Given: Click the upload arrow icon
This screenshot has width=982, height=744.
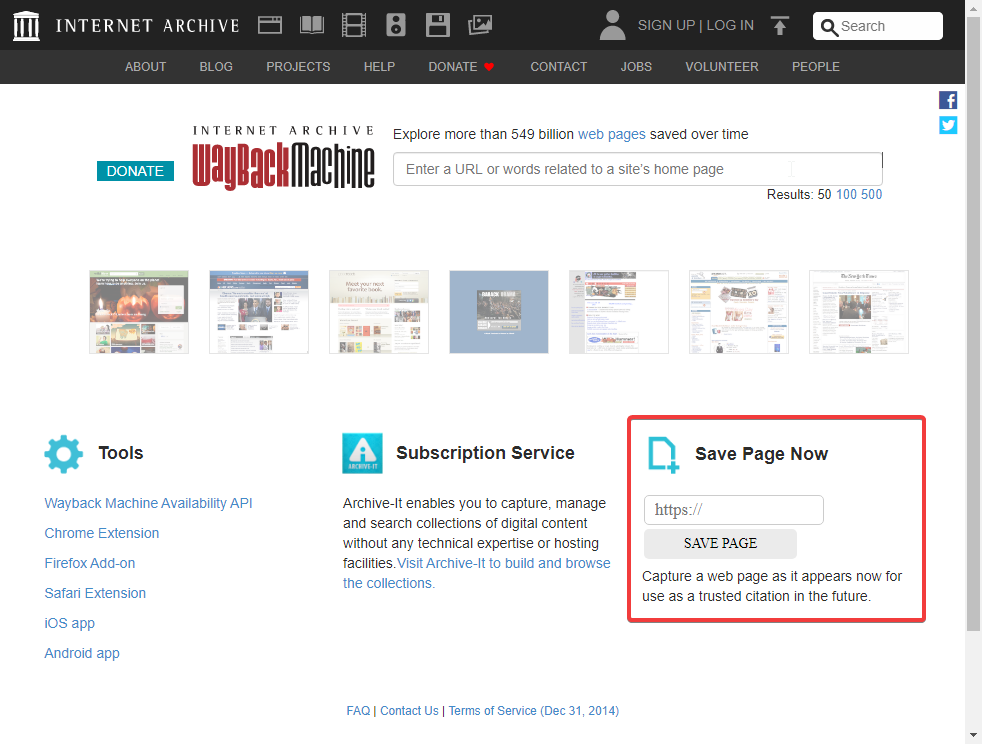Looking at the screenshot, I should point(779,24).
